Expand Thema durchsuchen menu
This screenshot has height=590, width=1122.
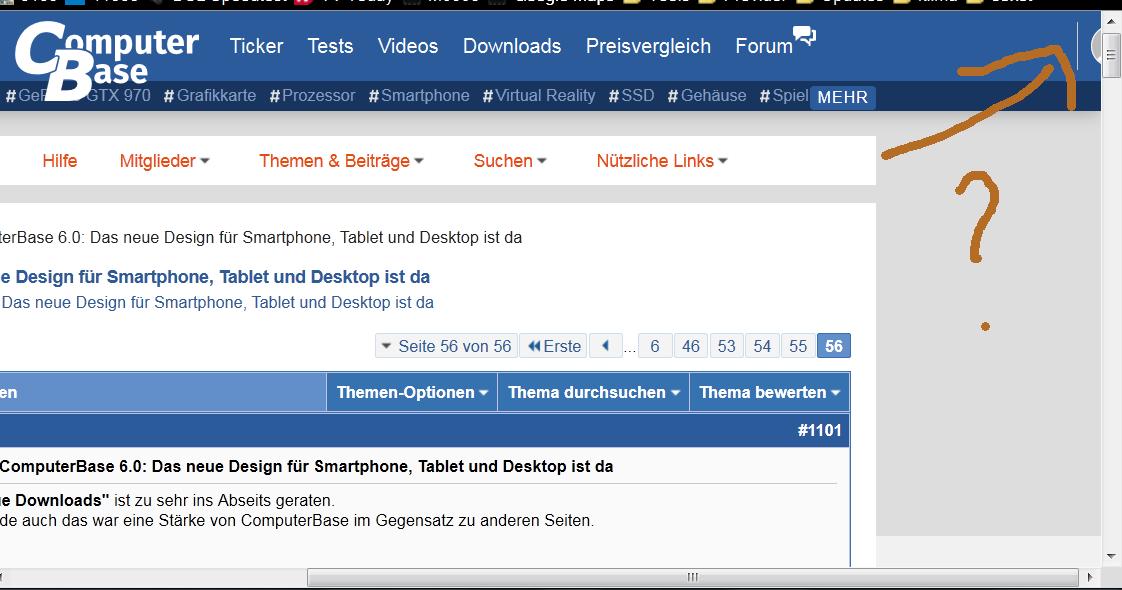coord(593,393)
